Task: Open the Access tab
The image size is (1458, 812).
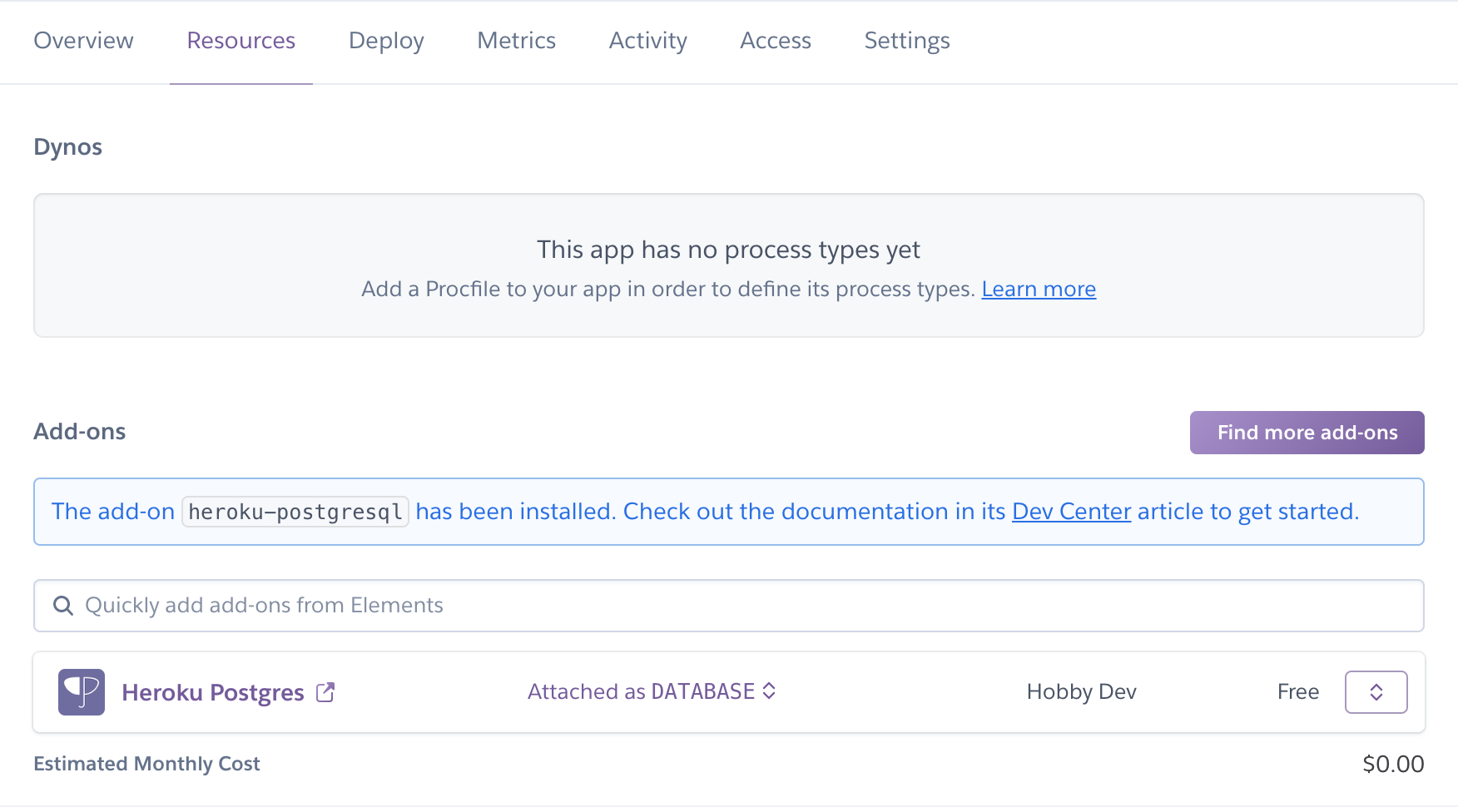Action: coord(776,41)
